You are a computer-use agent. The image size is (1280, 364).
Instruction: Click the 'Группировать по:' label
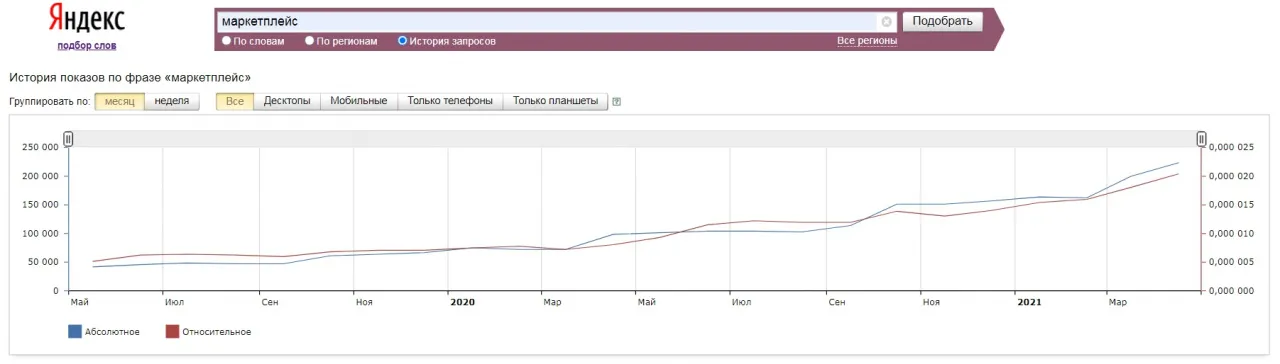[49, 102]
